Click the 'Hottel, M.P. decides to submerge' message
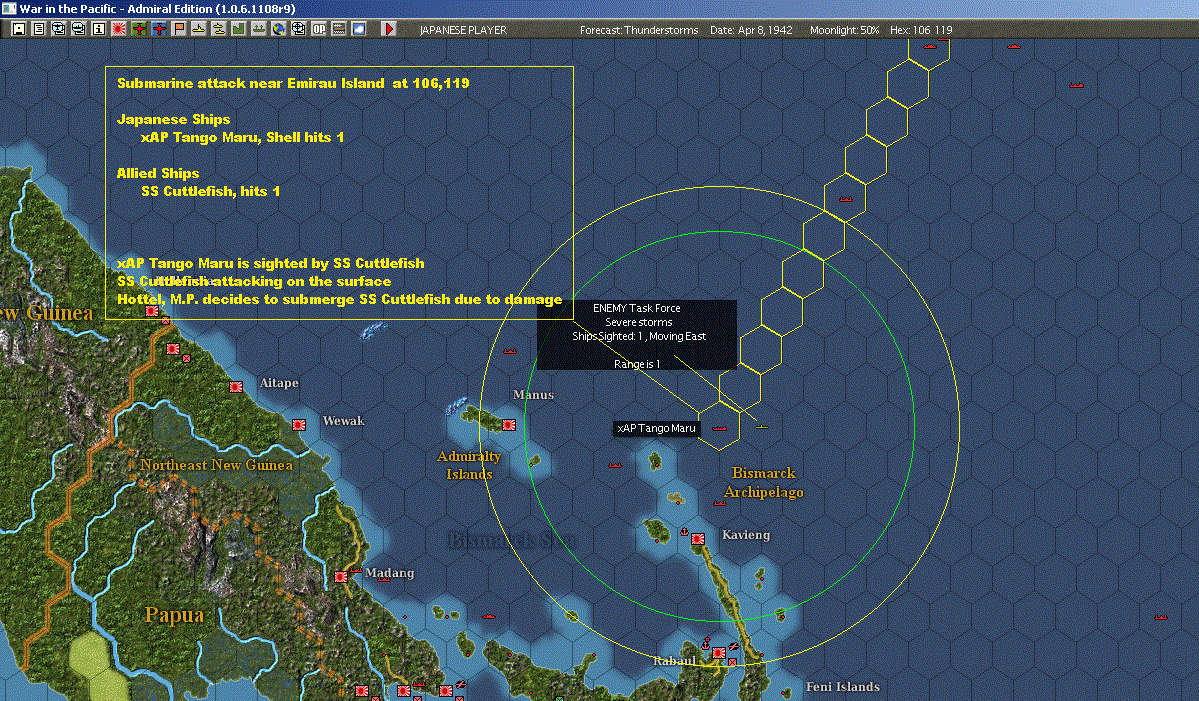 click(x=340, y=299)
